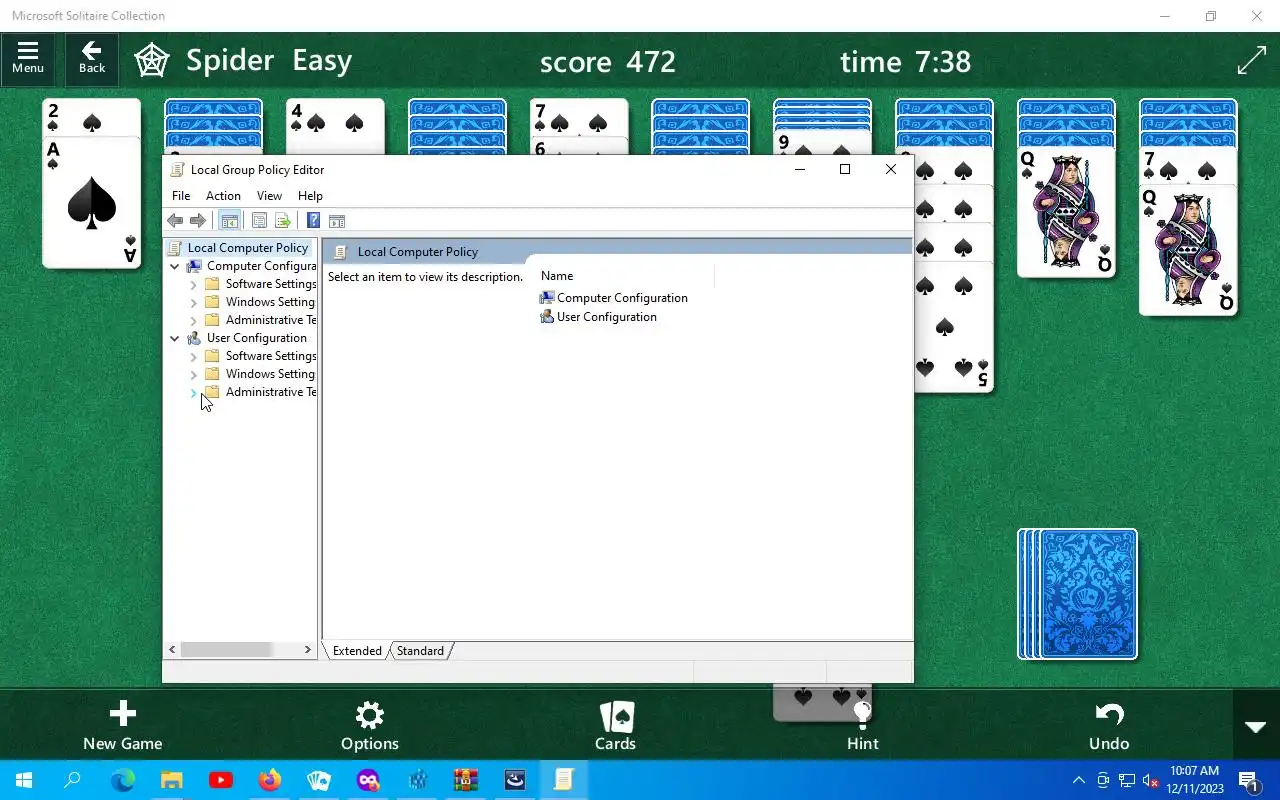Open WinRAR icon on taskbar
The height and width of the screenshot is (800, 1280).
pos(466,780)
